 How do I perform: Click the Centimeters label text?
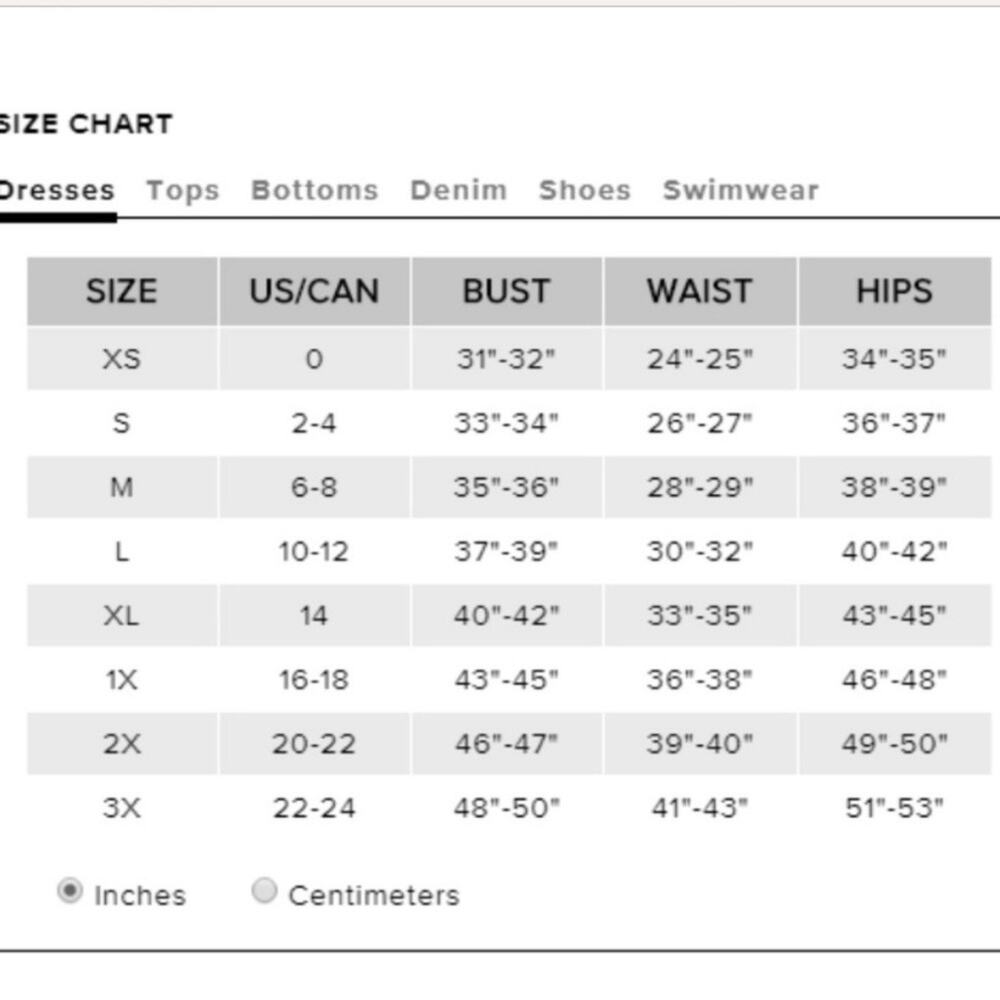click(x=374, y=895)
